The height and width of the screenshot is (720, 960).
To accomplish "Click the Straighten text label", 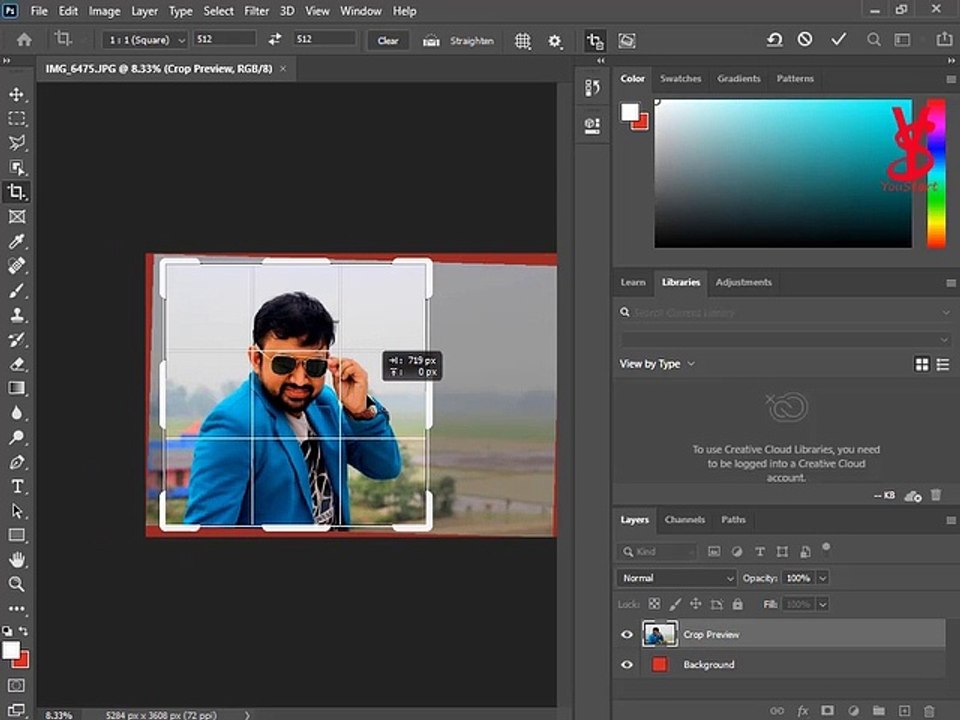I will pos(471,40).
